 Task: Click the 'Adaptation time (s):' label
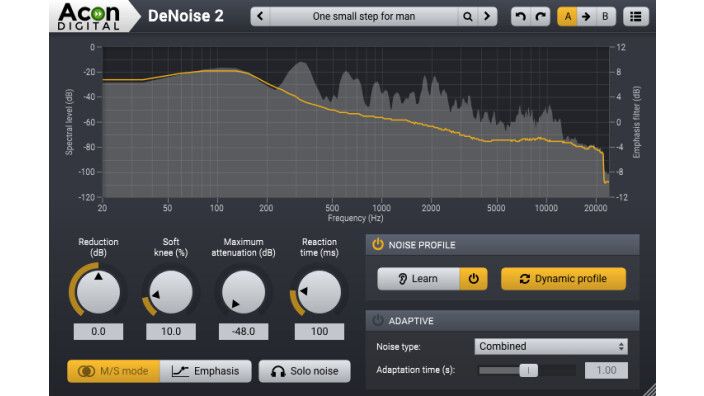[x=416, y=370]
